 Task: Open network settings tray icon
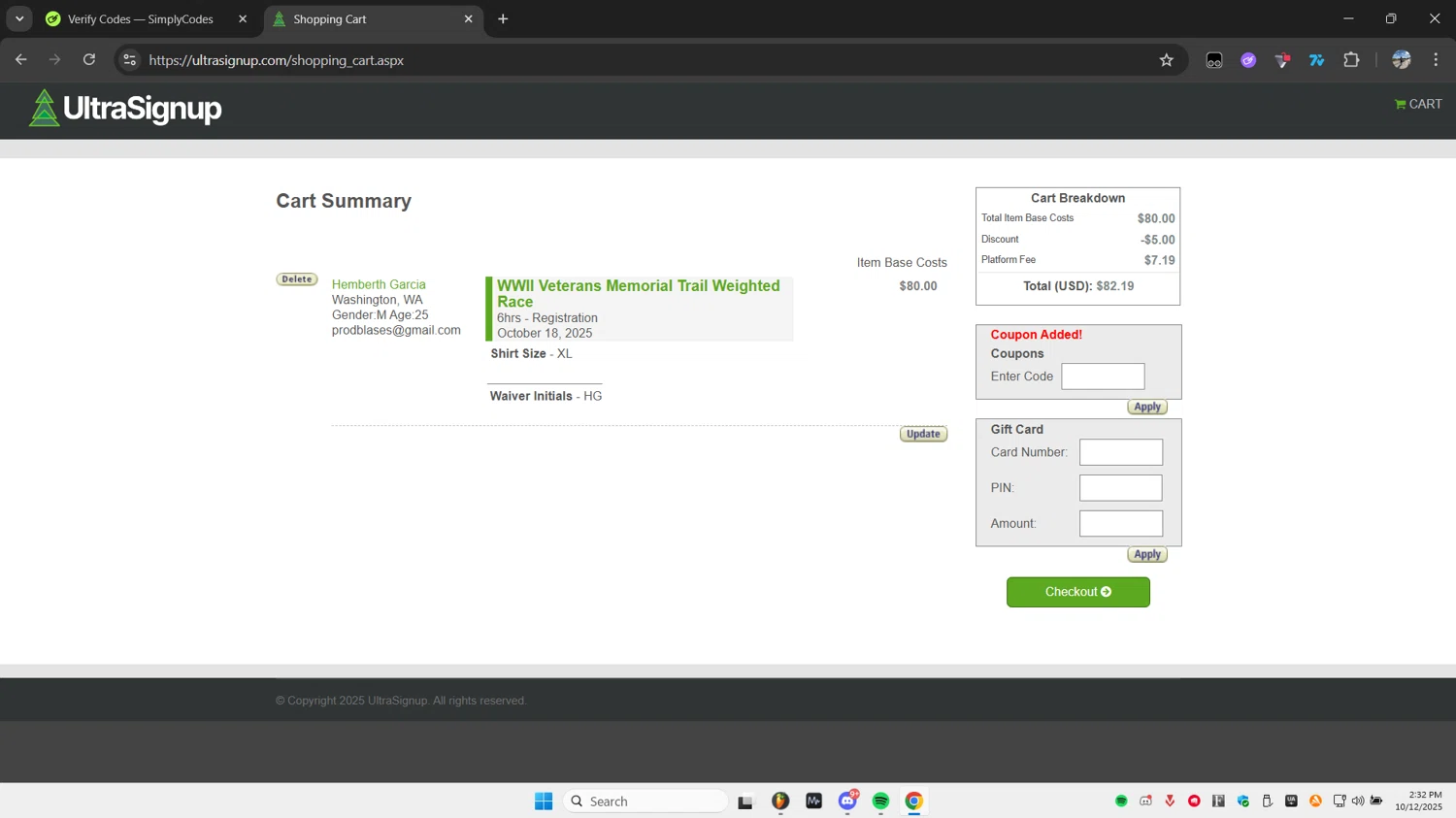(x=1340, y=802)
